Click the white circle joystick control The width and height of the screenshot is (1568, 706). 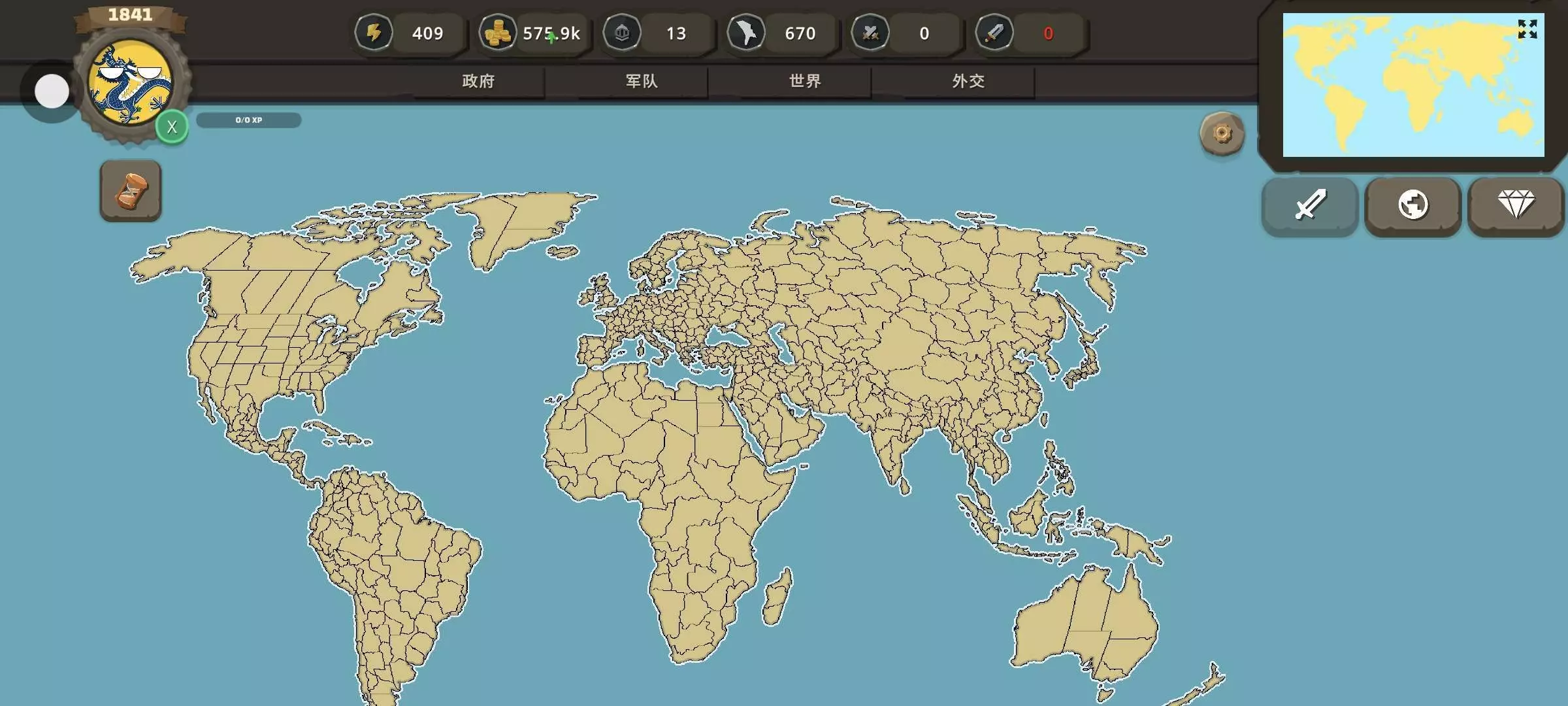pos(52,92)
